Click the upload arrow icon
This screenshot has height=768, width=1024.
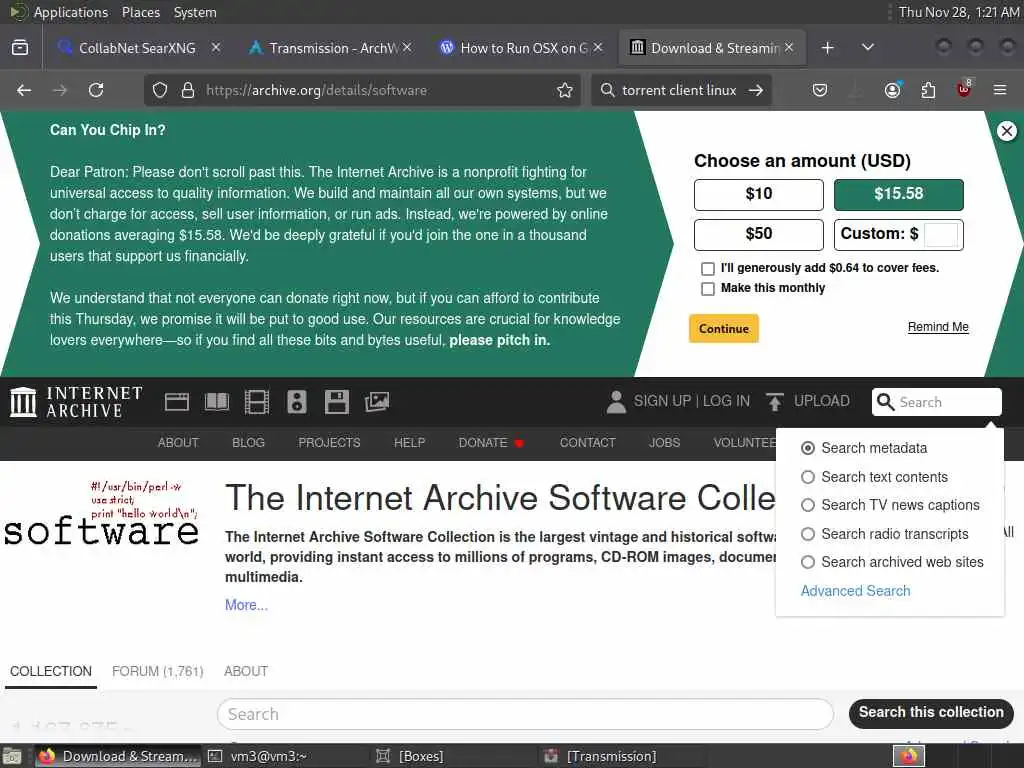coord(775,402)
